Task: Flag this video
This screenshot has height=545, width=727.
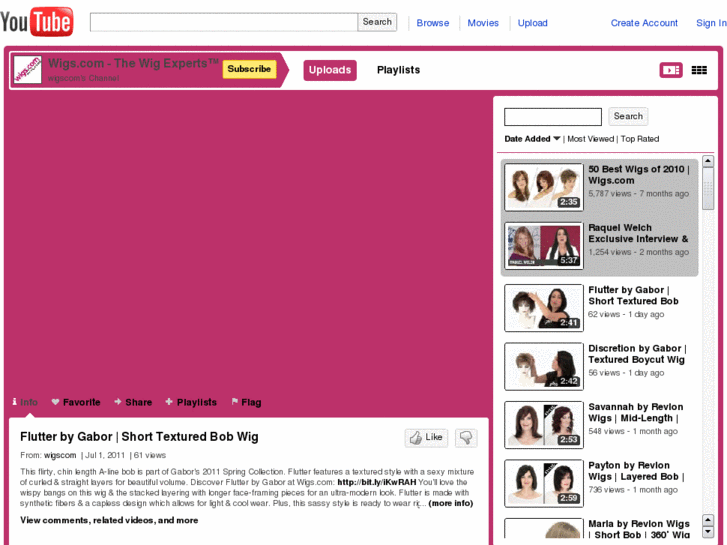Action: click(x=246, y=402)
